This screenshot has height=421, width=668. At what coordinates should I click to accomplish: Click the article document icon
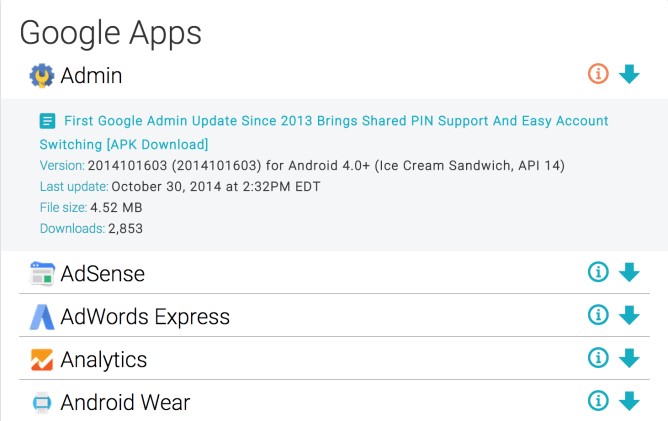48,121
